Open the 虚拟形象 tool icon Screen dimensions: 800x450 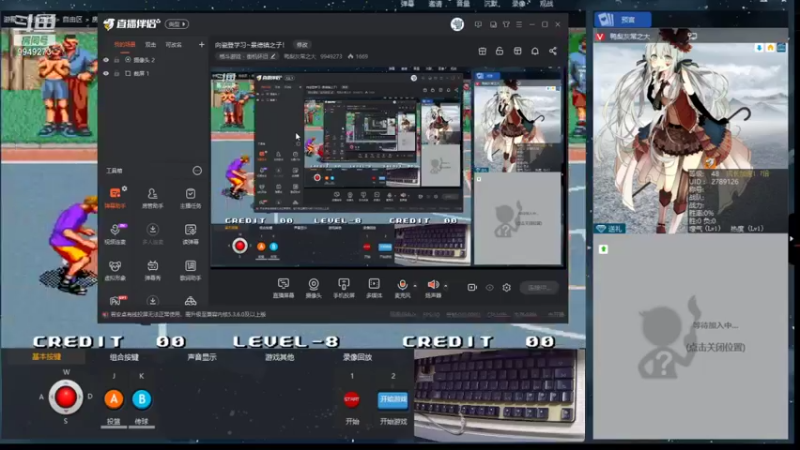(x=115, y=269)
